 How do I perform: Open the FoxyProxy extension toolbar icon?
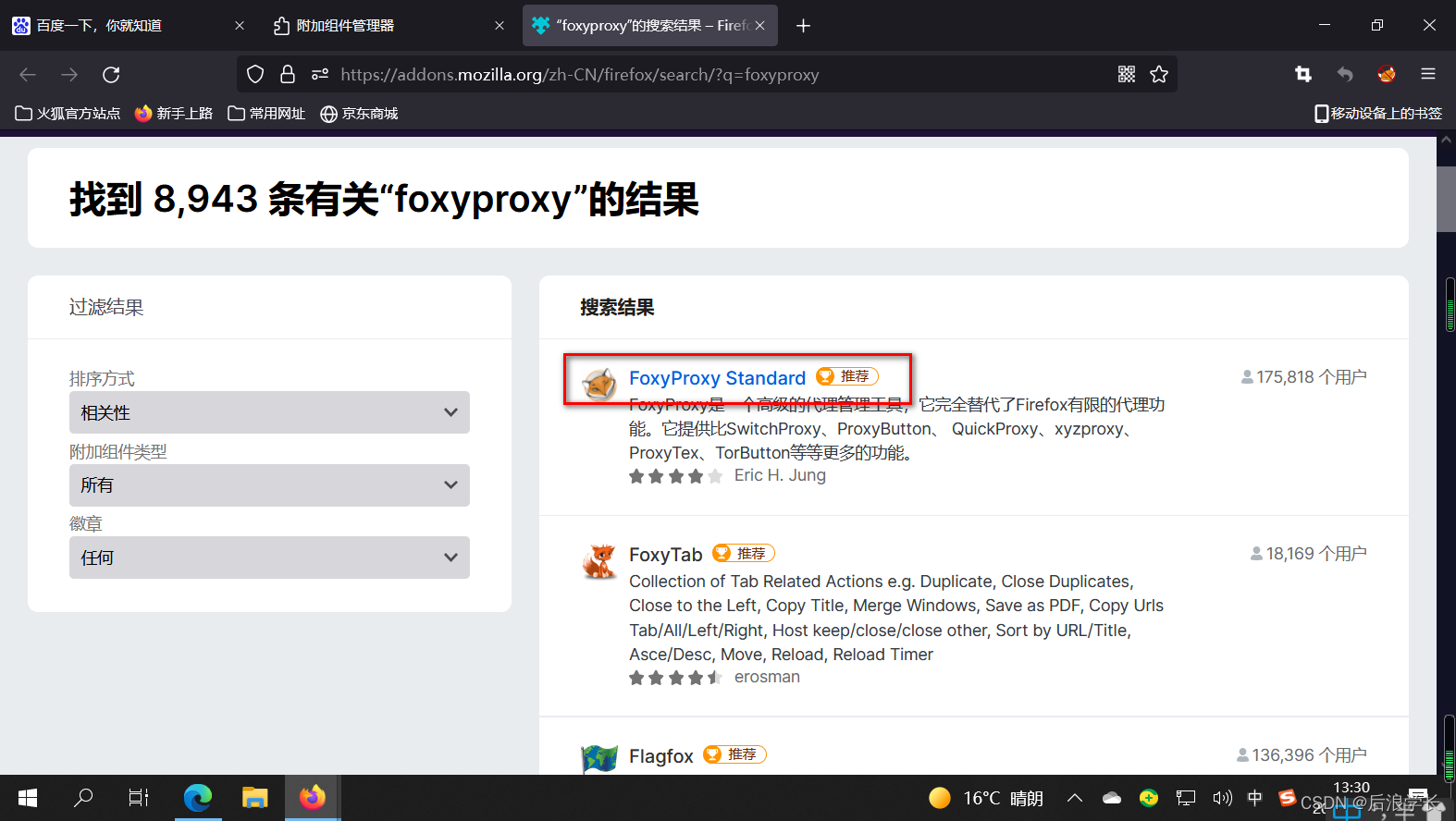click(1386, 75)
